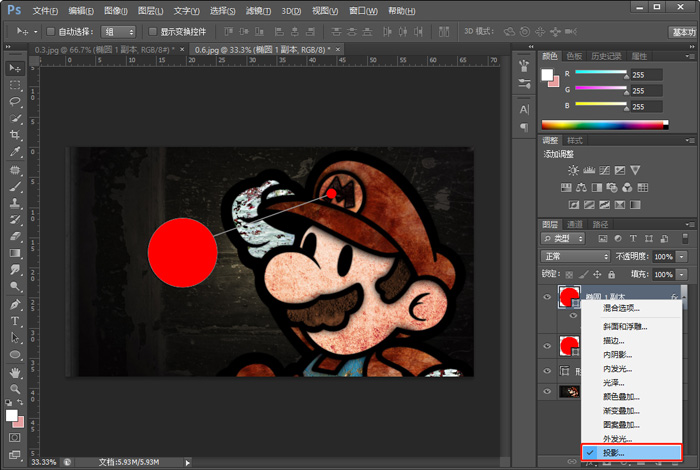Image resolution: width=700 pixels, height=470 pixels.
Task: Open the 文件 menu
Action: point(45,11)
